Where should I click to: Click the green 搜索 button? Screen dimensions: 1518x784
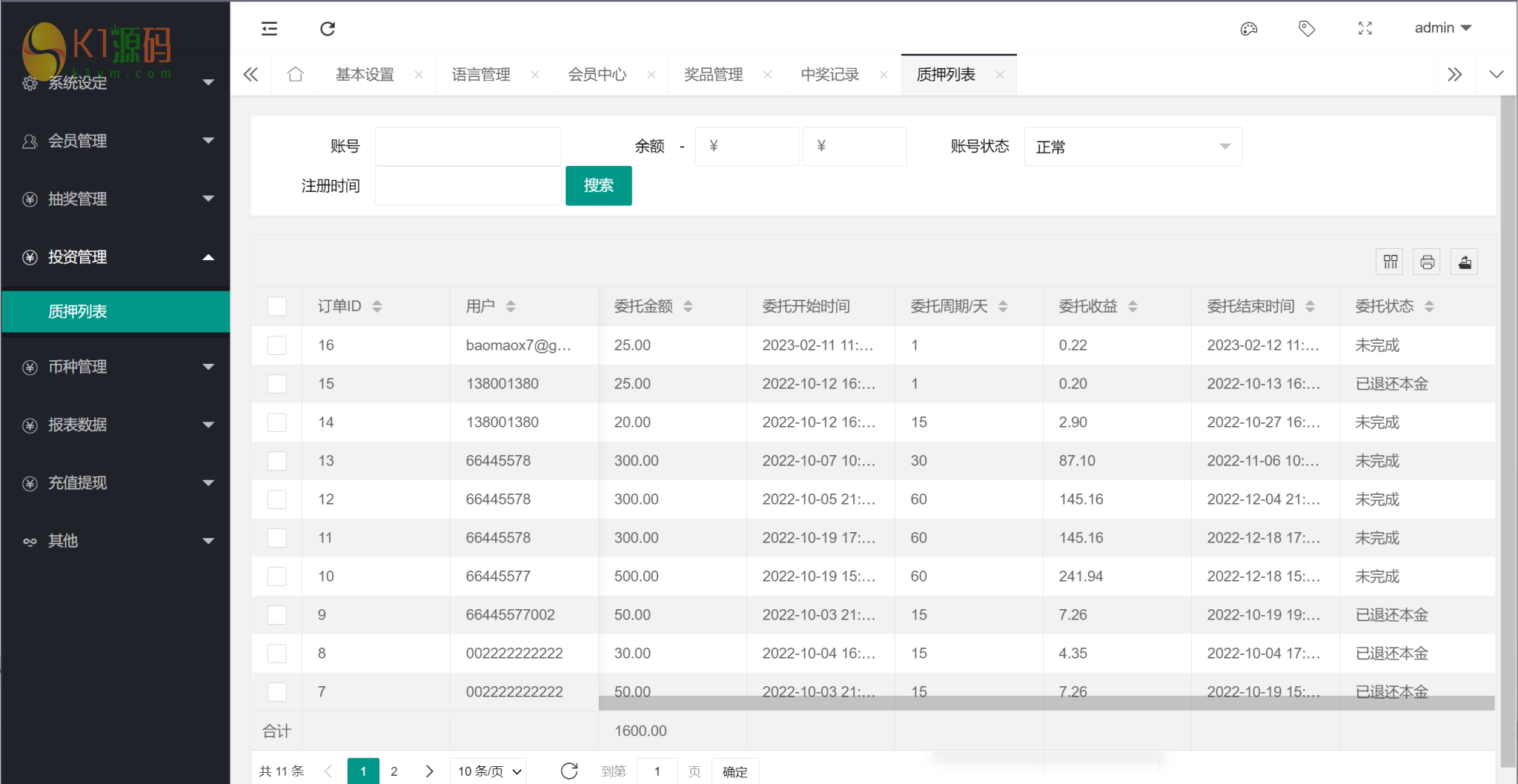click(x=598, y=186)
